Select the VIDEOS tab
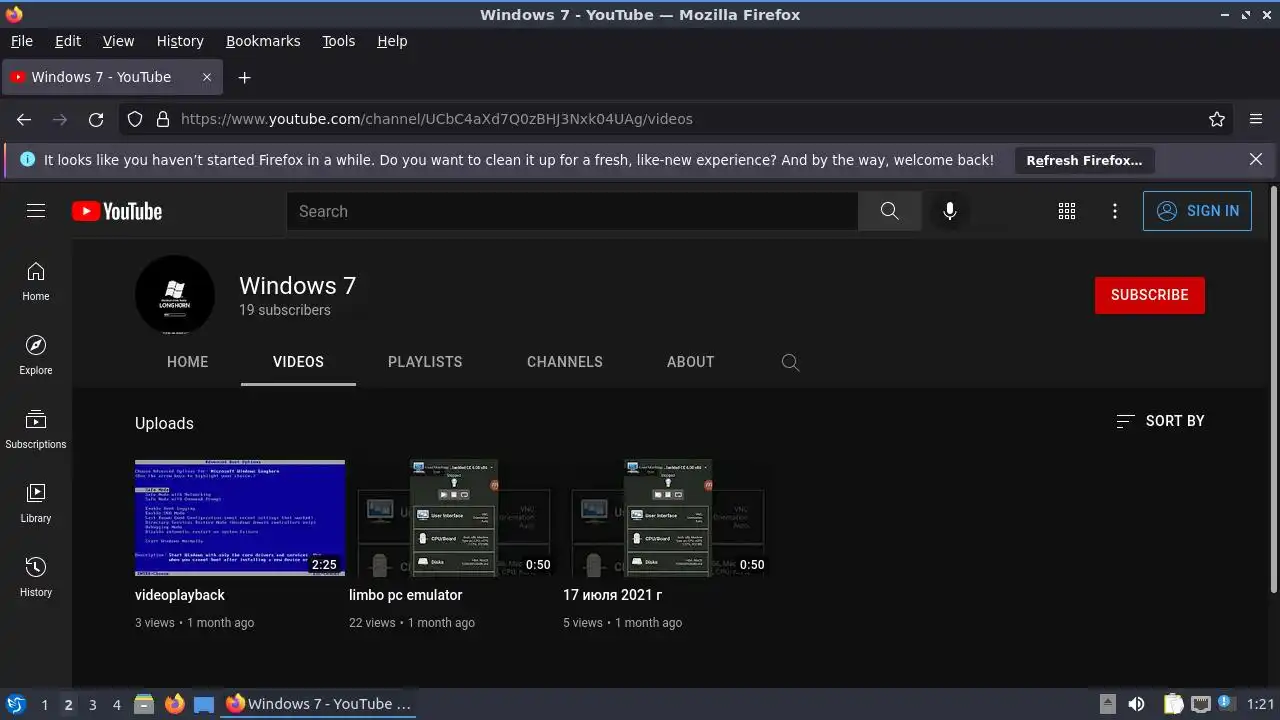Viewport: 1280px width, 720px height. (298, 362)
